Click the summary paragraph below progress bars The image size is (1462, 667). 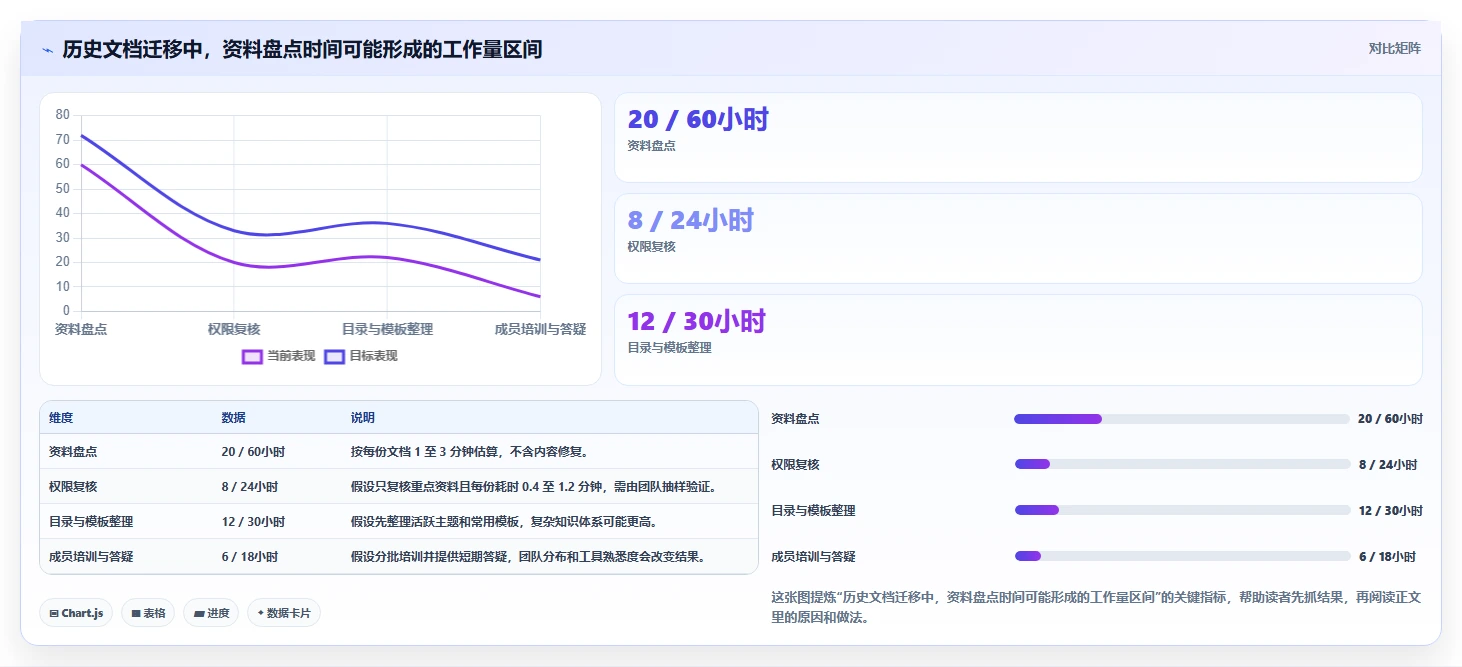1096,607
